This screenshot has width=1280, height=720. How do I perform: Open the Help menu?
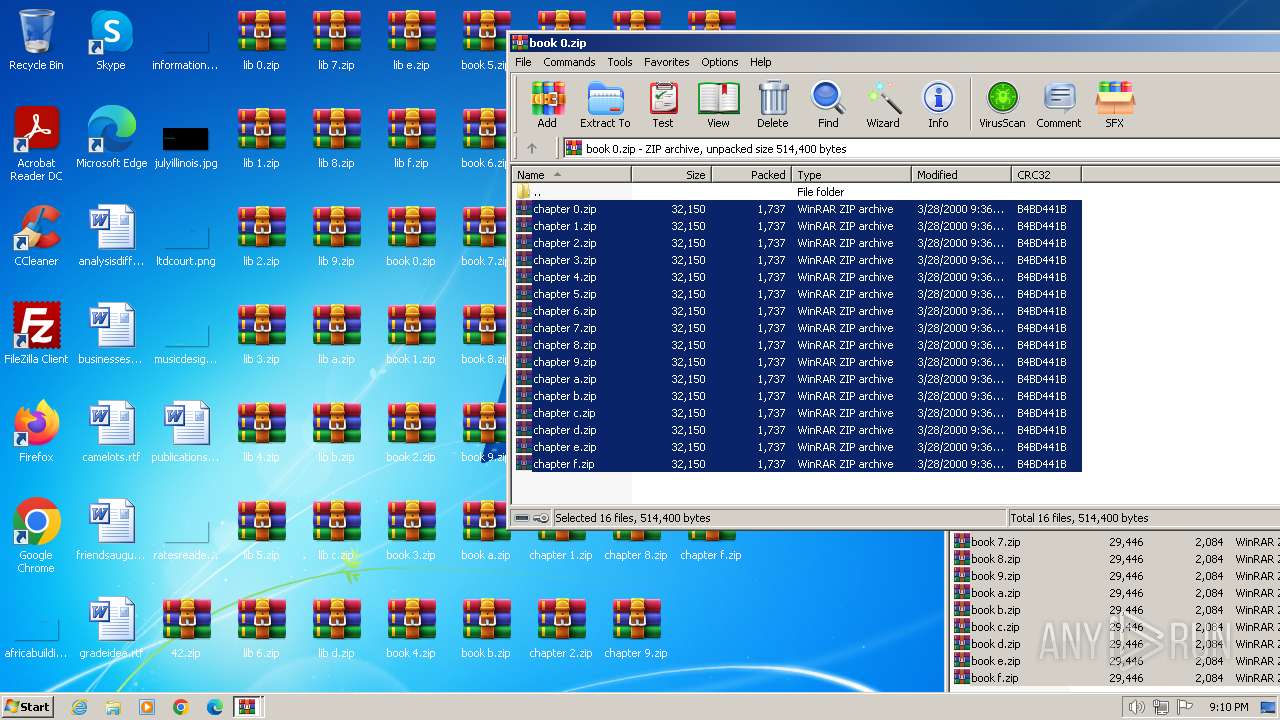click(x=760, y=62)
